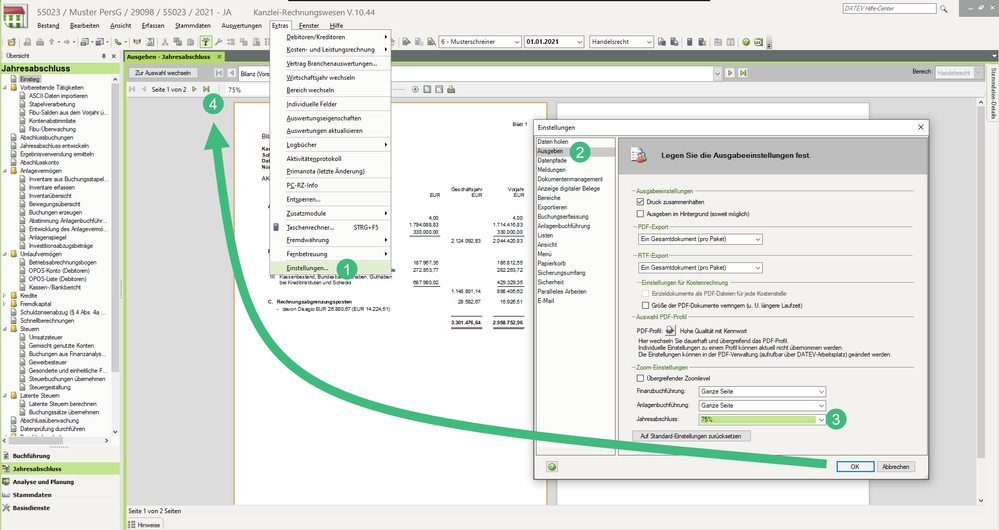Click Zur Auswahl wechseln button

pyautogui.click(x=162, y=73)
